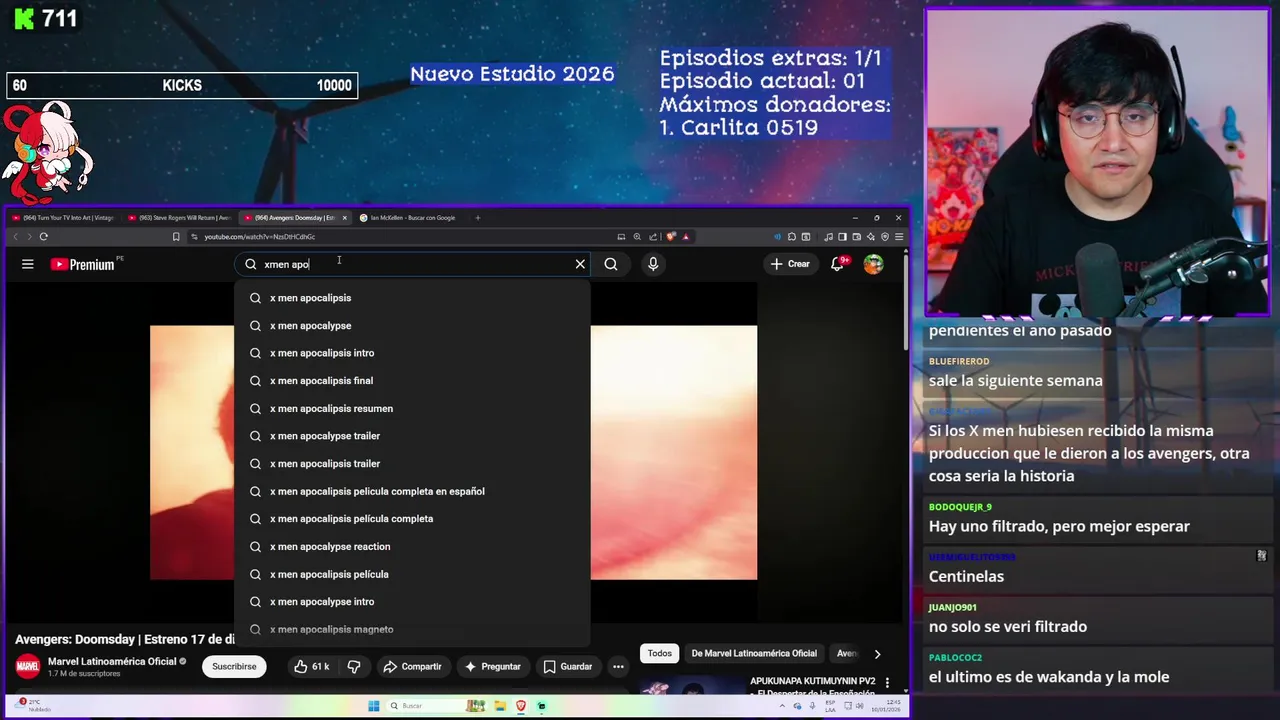This screenshot has height=720, width=1280.
Task: Open Marvel Latinoamérica Oficial channel avatar
Action: [x=27, y=667]
